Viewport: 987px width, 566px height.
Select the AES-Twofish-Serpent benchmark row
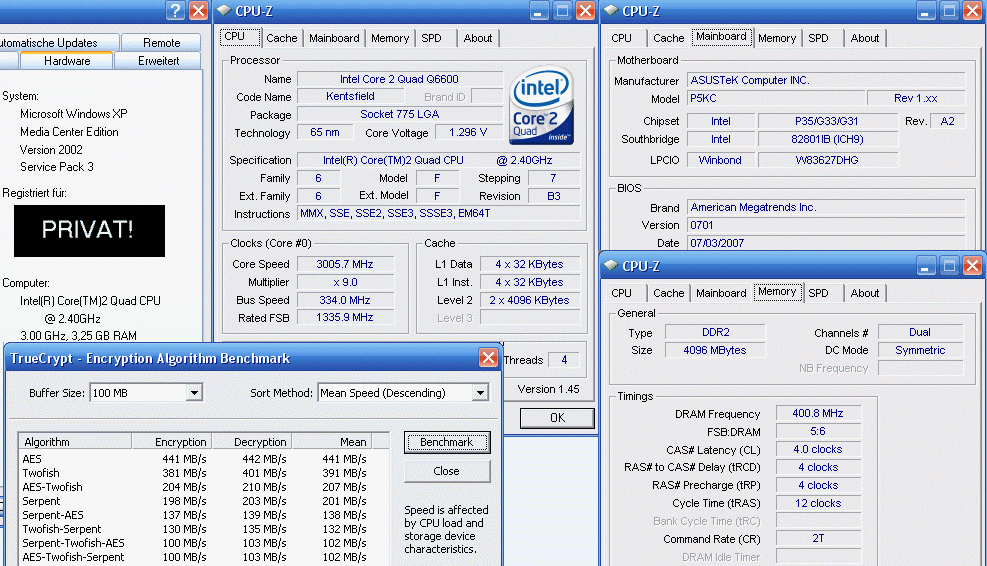pos(195,557)
